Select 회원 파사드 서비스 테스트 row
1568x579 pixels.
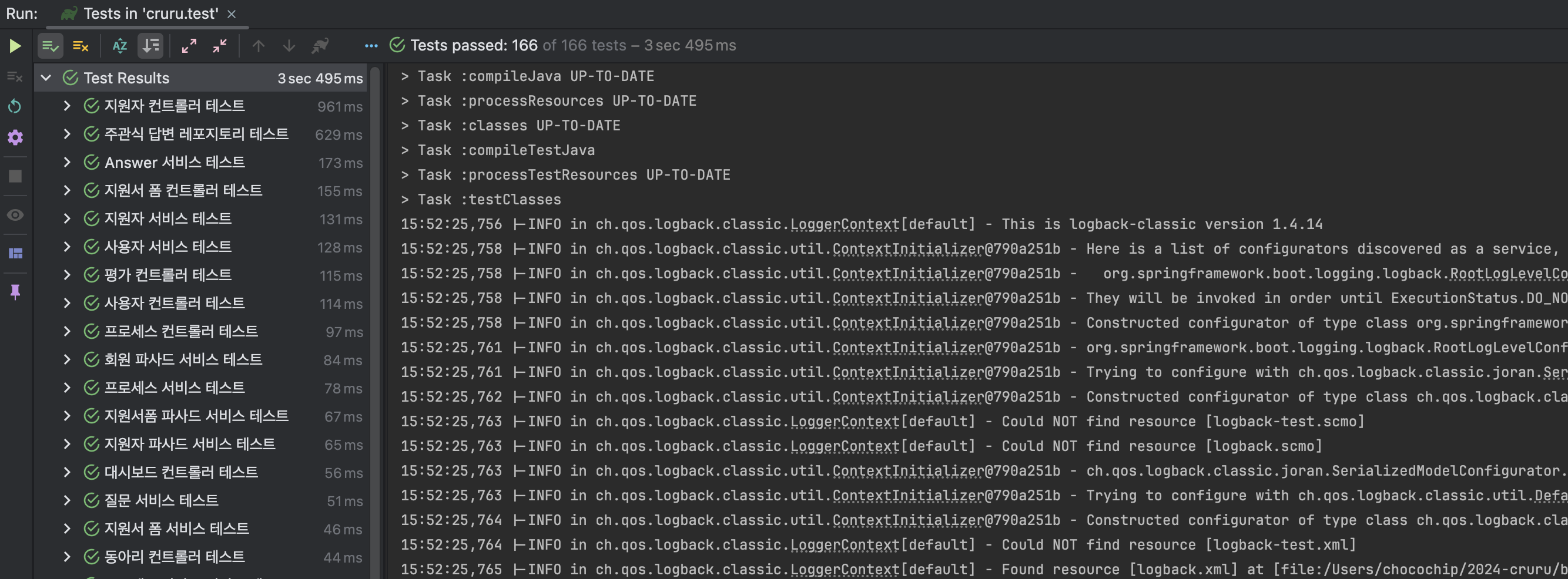pos(201,359)
